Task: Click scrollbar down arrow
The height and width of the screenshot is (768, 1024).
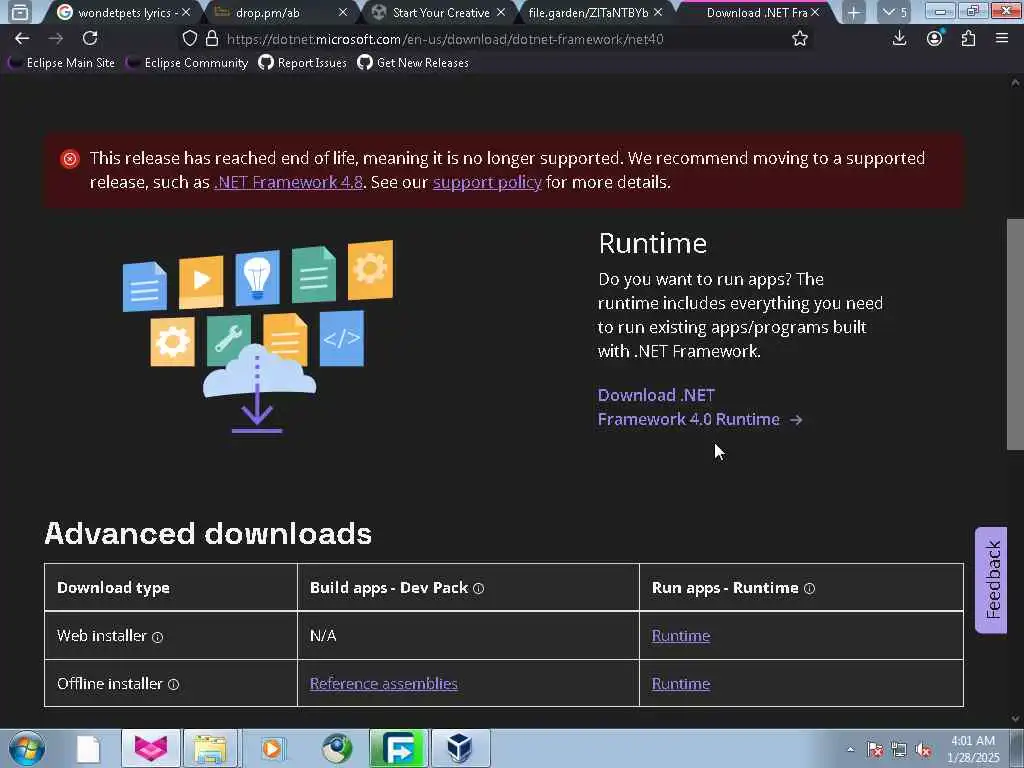Action: coord(1015,719)
